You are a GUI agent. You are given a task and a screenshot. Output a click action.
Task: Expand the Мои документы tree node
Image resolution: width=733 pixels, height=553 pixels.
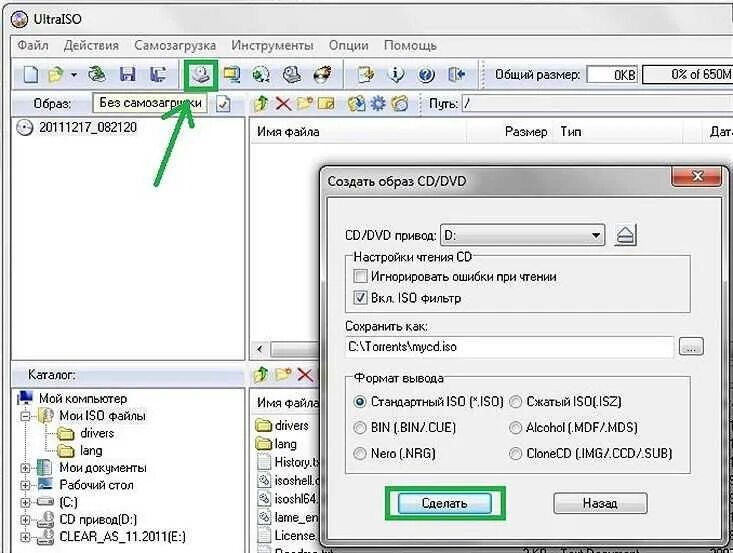[x=25, y=467]
